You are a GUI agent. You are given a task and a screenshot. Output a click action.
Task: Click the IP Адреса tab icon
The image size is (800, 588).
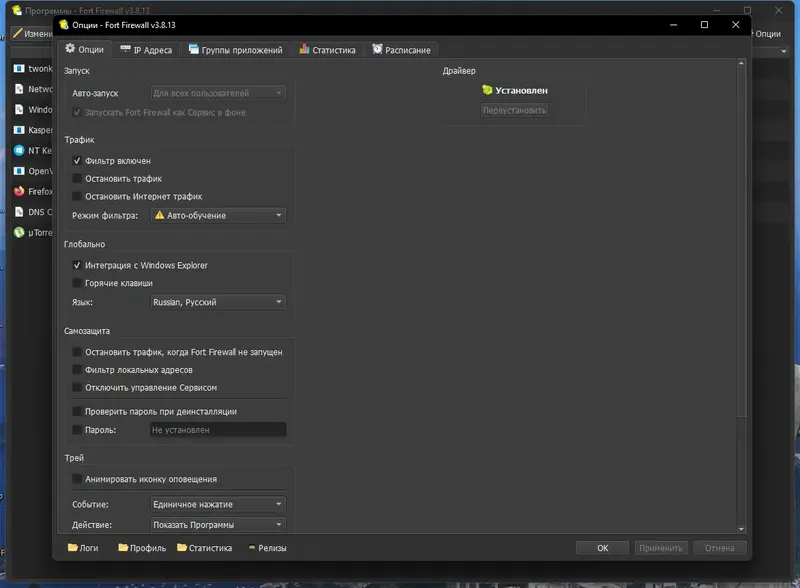point(125,49)
